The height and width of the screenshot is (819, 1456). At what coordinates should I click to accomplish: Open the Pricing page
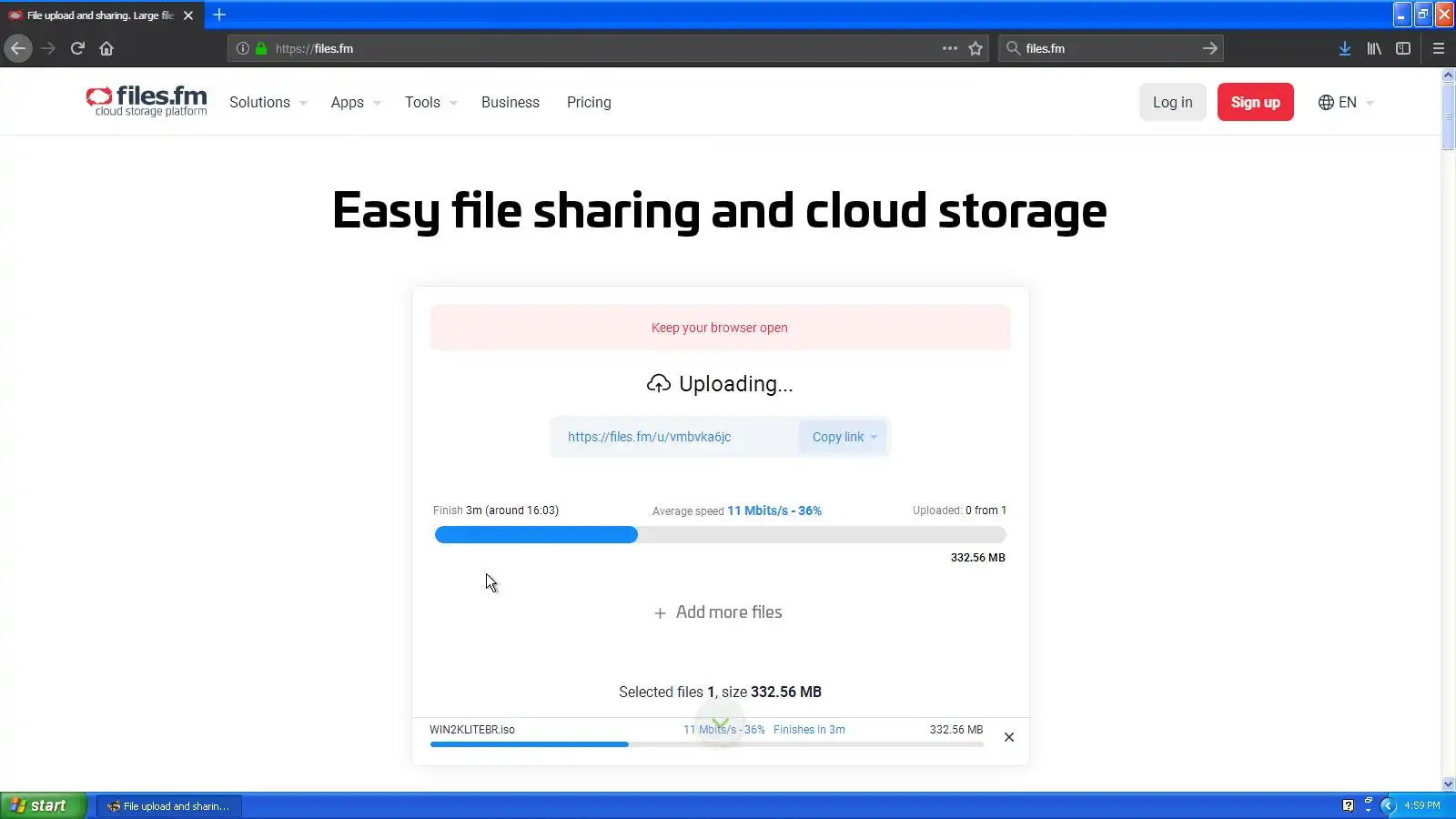pyautogui.click(x=589, y=102)
